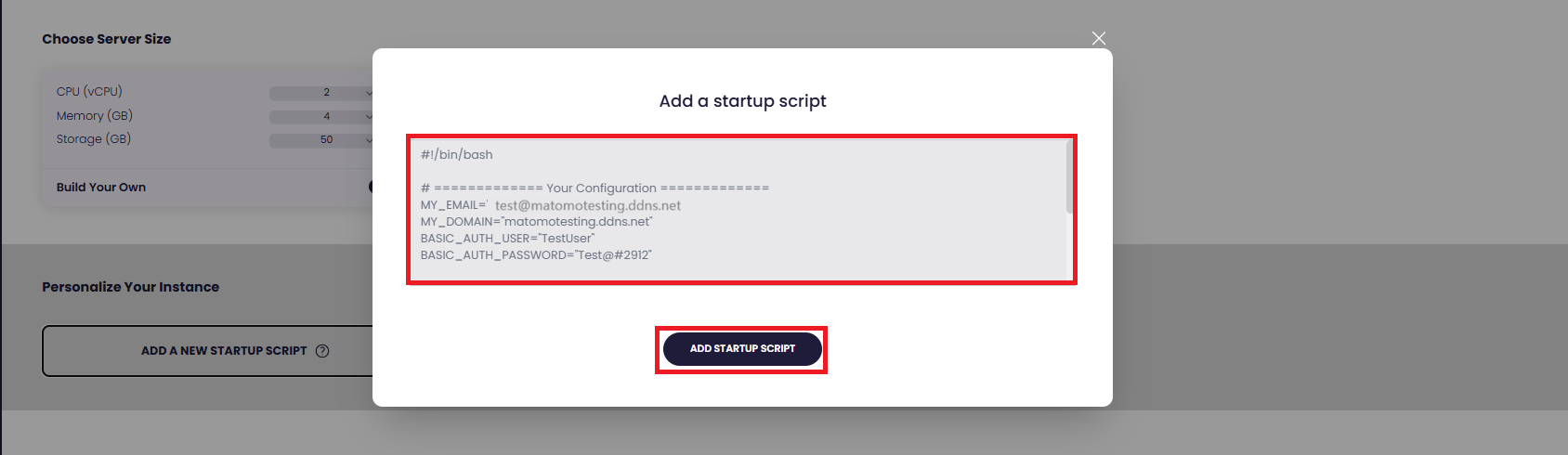Place cursor on the BASIC_AUTH_PASSWORD line
This screenshot has width=1568, height=455.
tap(536, 255)
